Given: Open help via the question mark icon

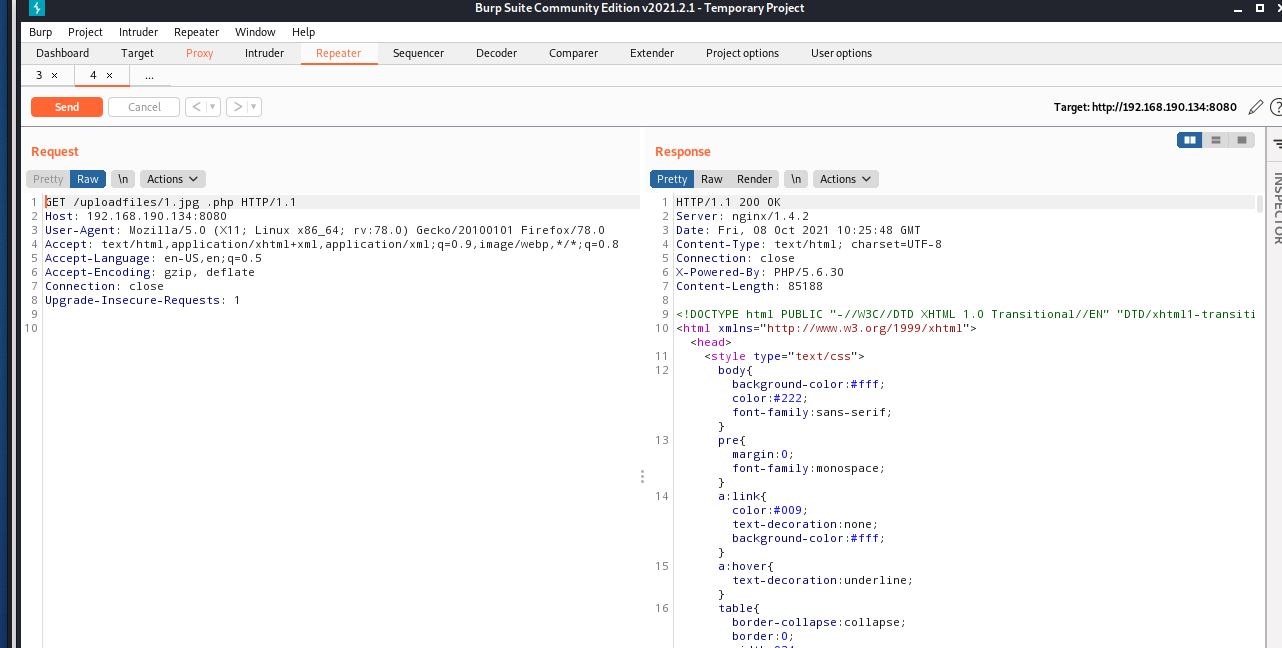Looking at the screenshot, I should (x=1276, y=107).
